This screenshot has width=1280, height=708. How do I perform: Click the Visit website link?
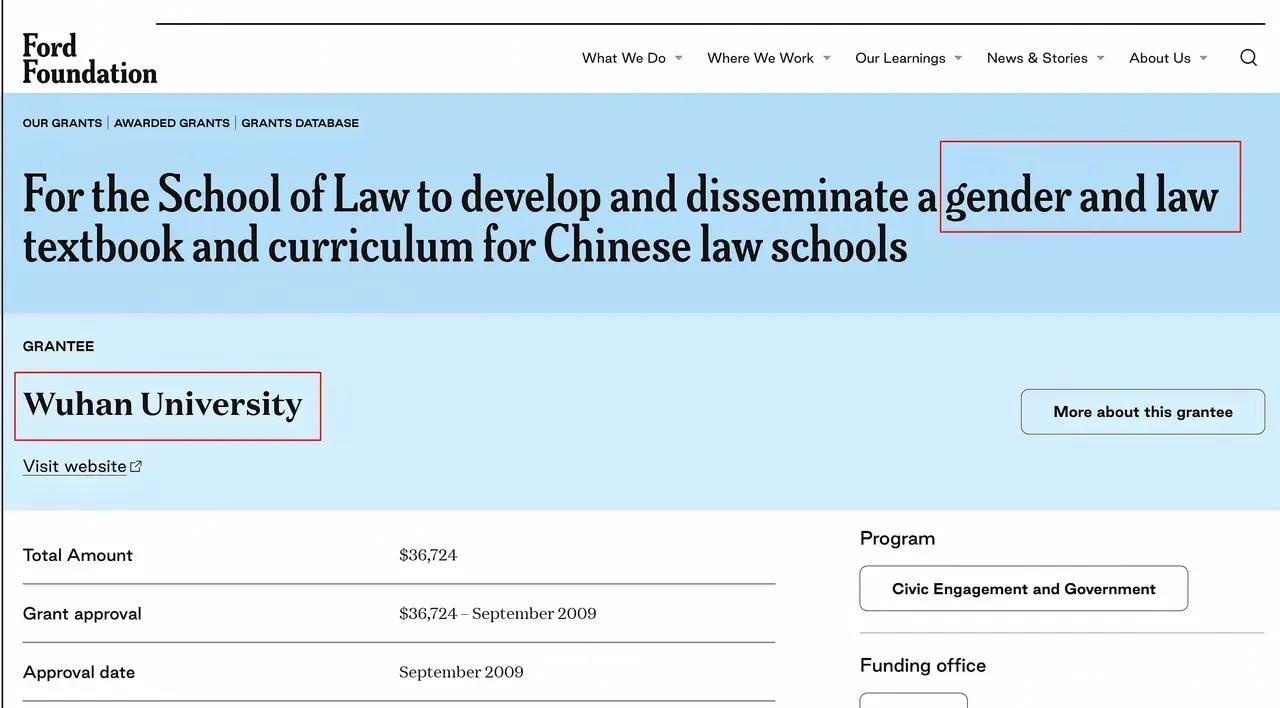click(75, 466)
